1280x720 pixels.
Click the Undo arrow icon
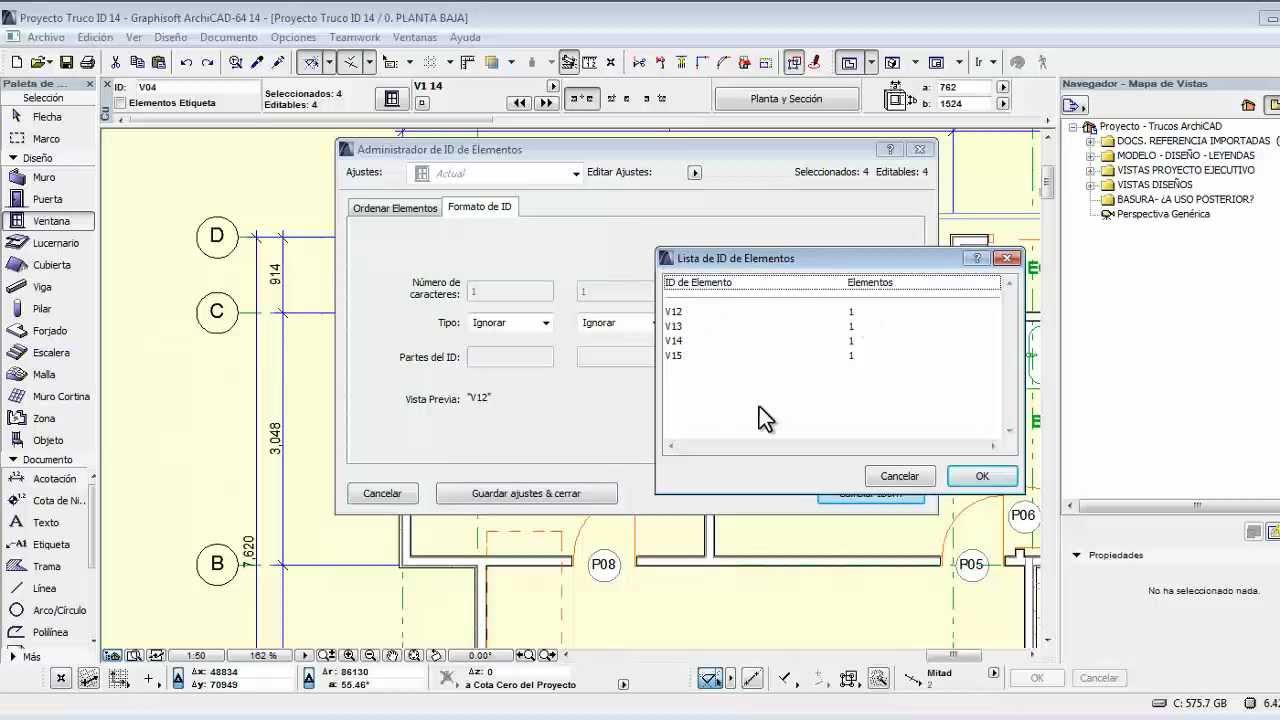pos(186,62)
